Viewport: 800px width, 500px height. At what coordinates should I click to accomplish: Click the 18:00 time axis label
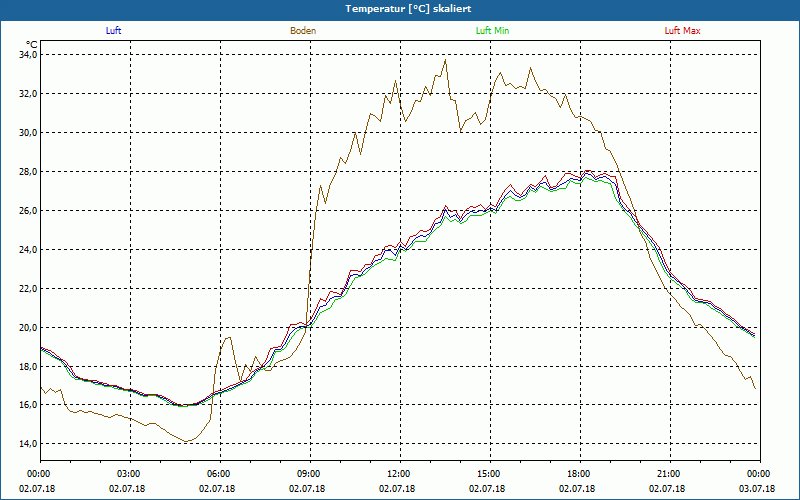pos(580,474)
